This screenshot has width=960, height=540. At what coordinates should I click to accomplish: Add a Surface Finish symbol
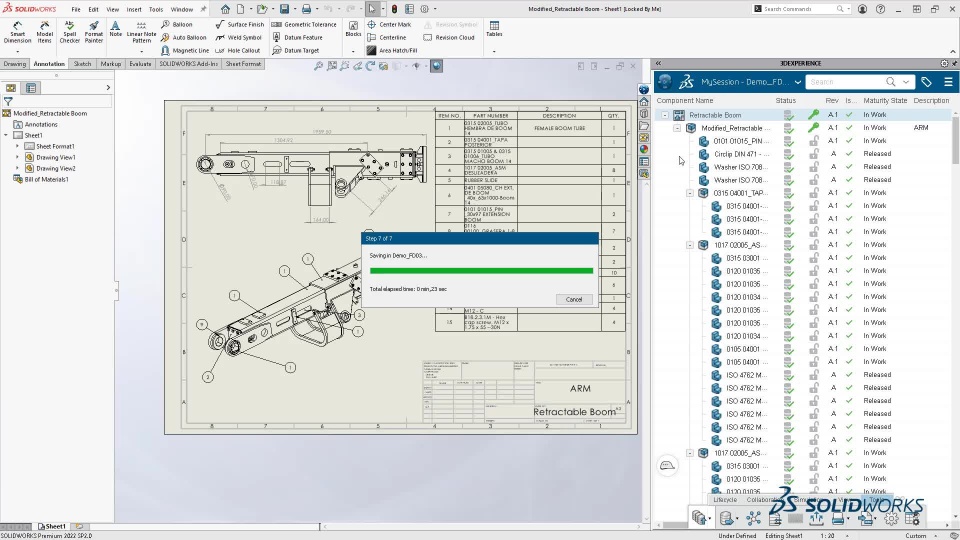pyautogui.click(x=239, y=24)
